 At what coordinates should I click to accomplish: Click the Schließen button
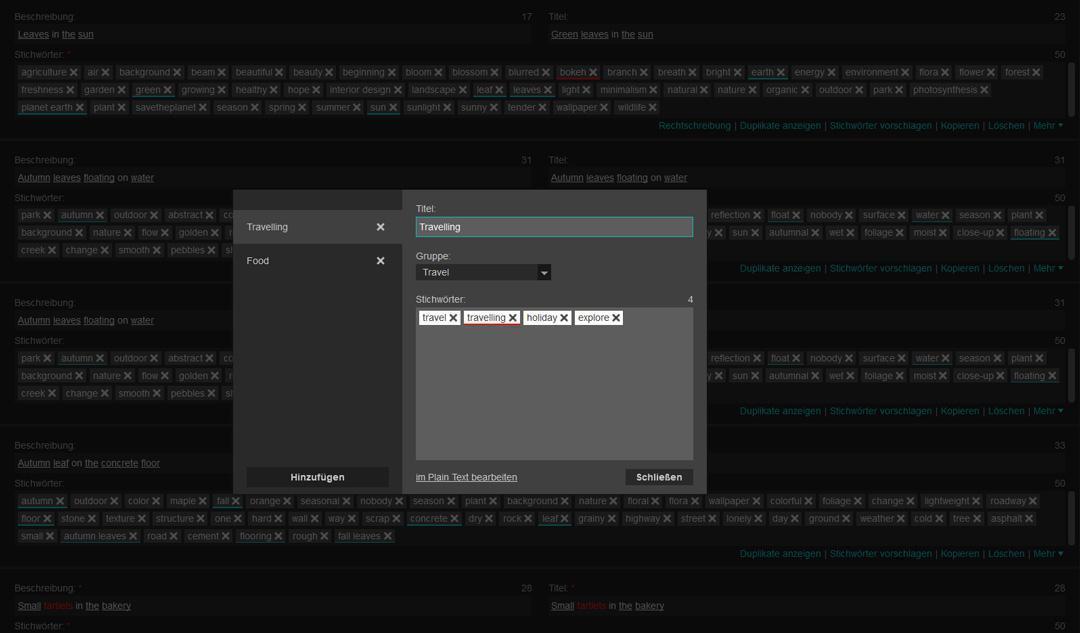point(659,477)
